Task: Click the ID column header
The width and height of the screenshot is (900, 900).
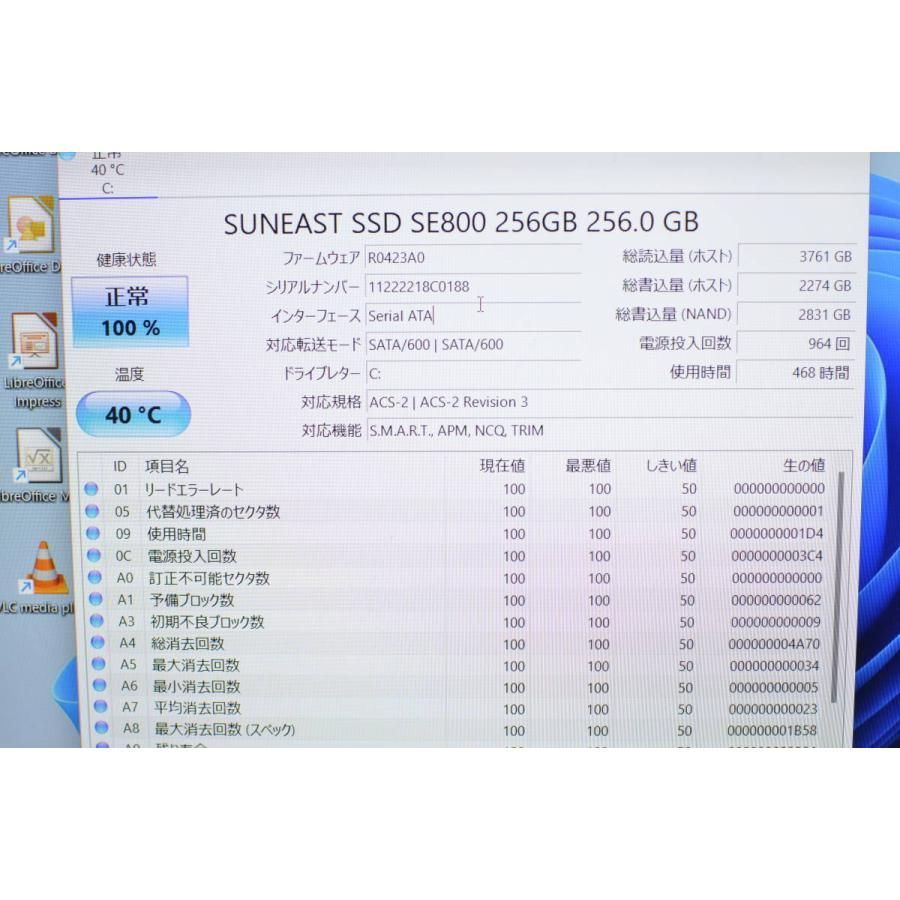Action: coord(119,466)
